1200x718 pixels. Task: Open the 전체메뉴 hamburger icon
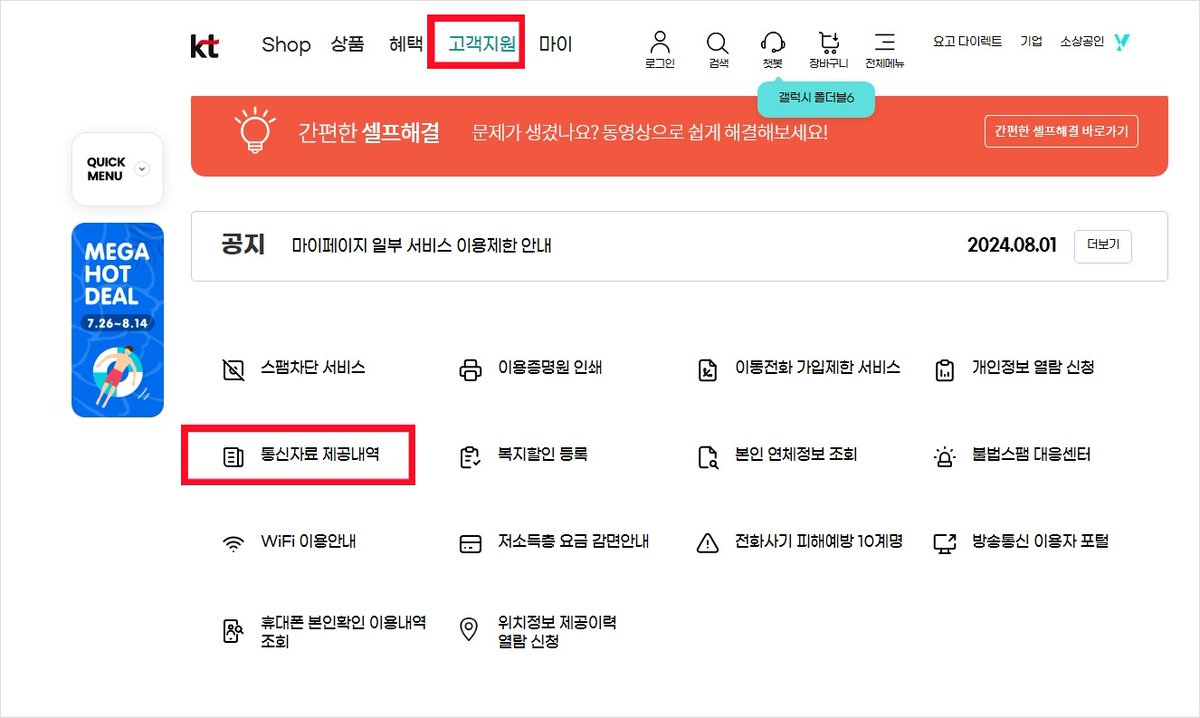point(884,42)
